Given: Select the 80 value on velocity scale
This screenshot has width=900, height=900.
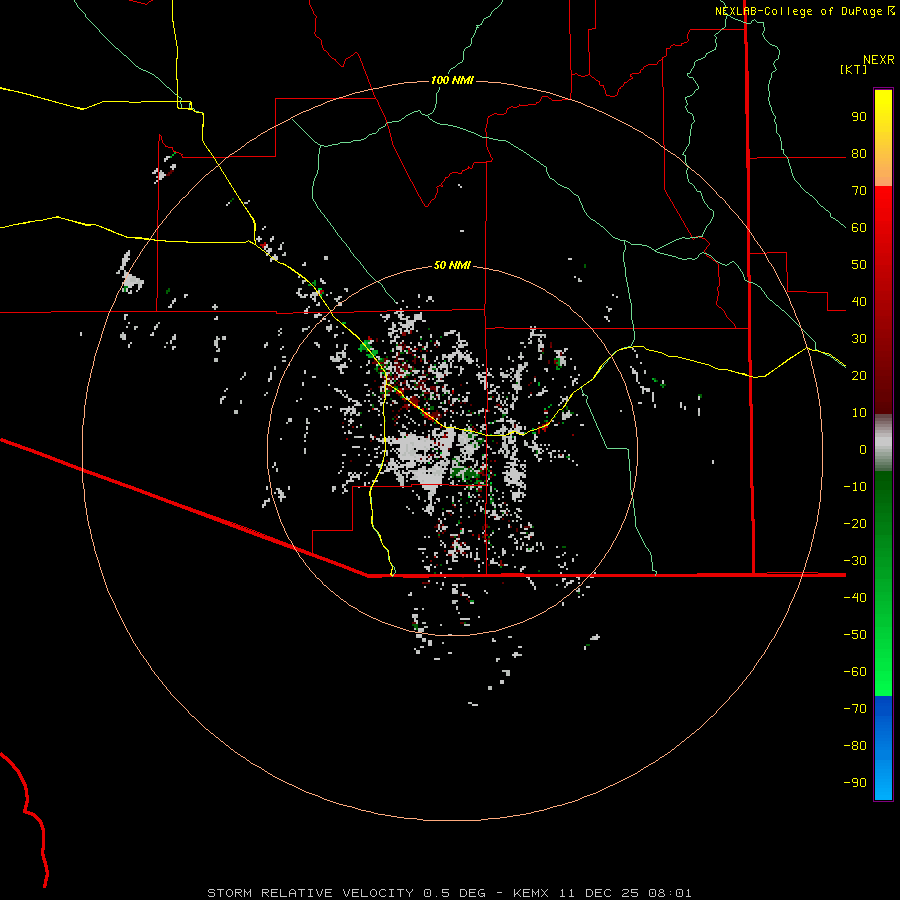Looking at the screenshot, I should point(859,154).
